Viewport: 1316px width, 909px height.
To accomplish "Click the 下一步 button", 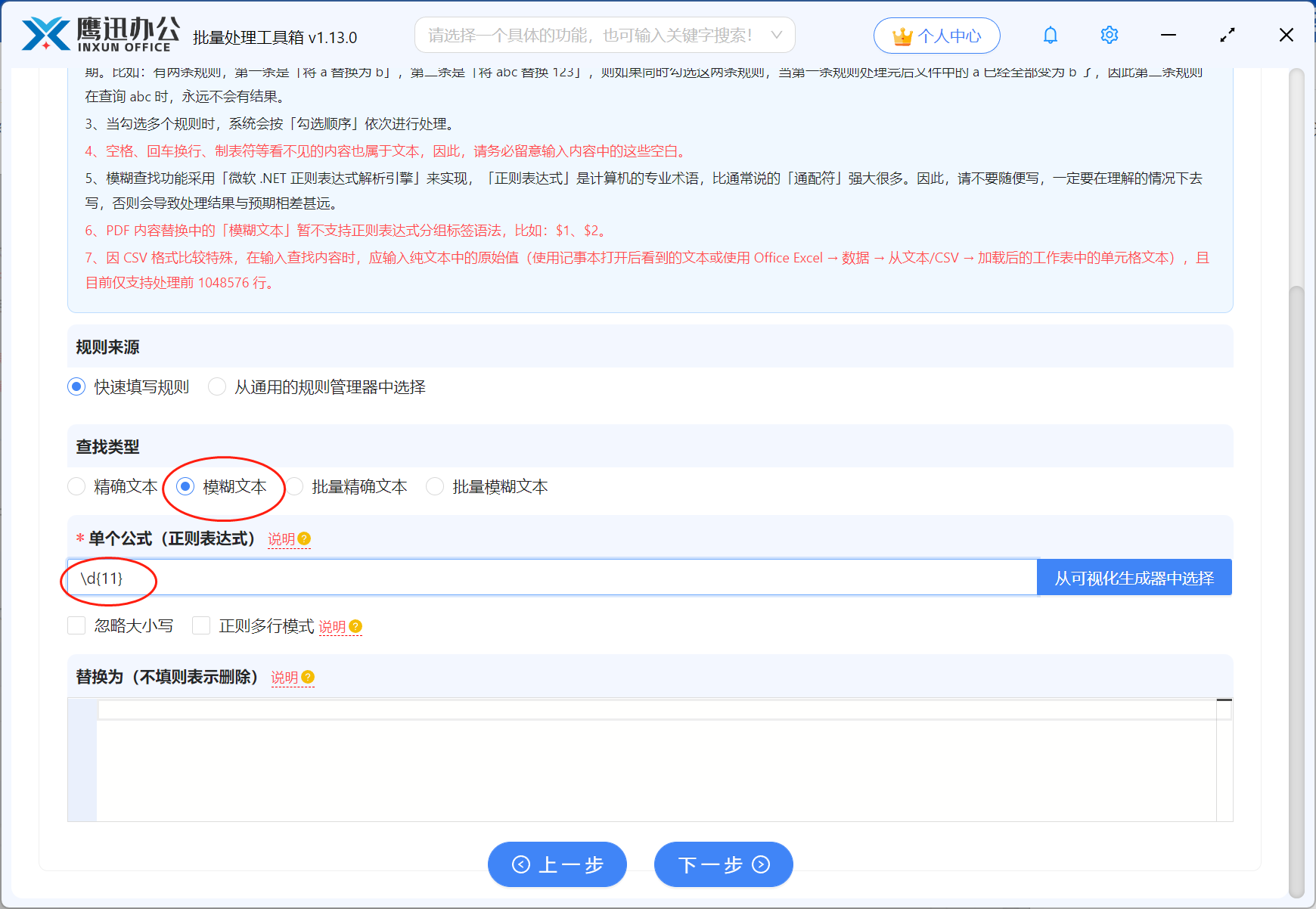I will 723,864.
